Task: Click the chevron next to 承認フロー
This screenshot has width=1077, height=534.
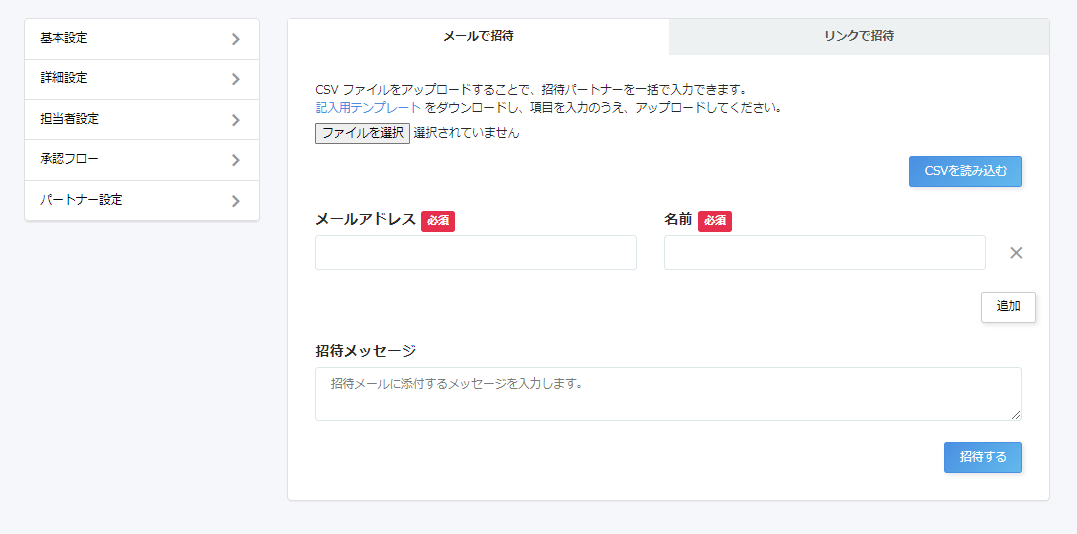Action: click(236, 160)
